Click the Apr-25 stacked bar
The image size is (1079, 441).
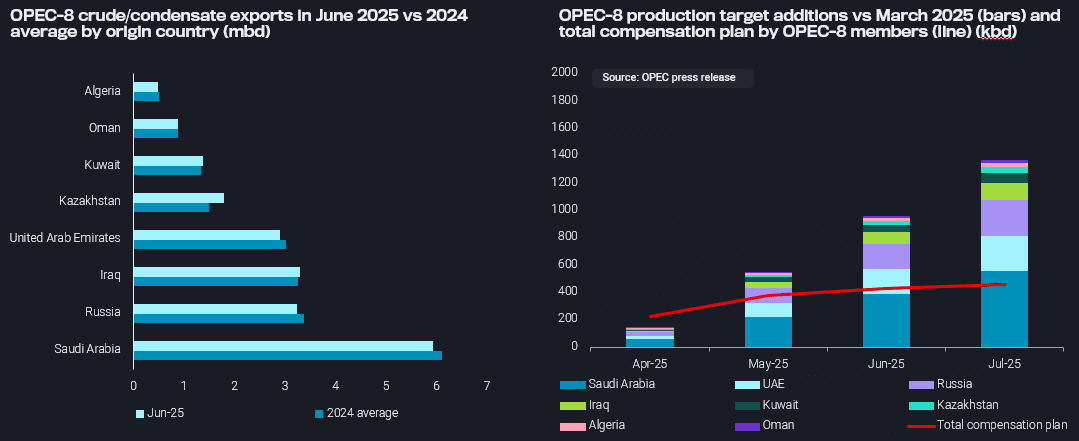[x=650, y=337]
